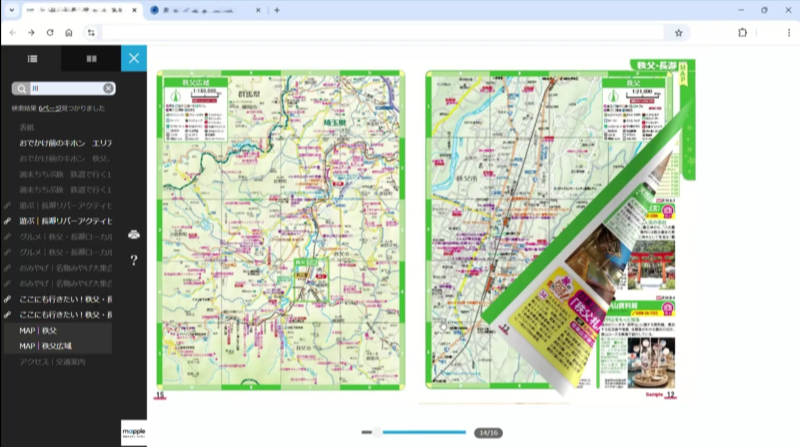
Task: Click the magnifier search icon
Action: 19,88
